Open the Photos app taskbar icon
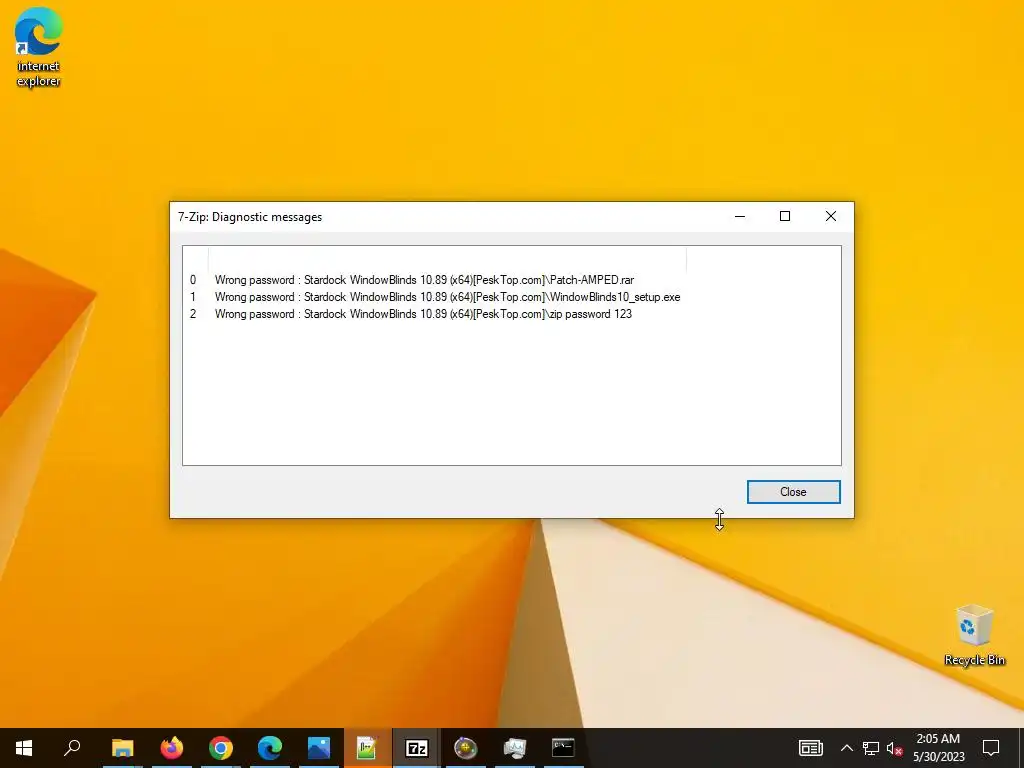The height and width of the screenshot is (768, 1024). pyautogui.click(x=319, y=748)
